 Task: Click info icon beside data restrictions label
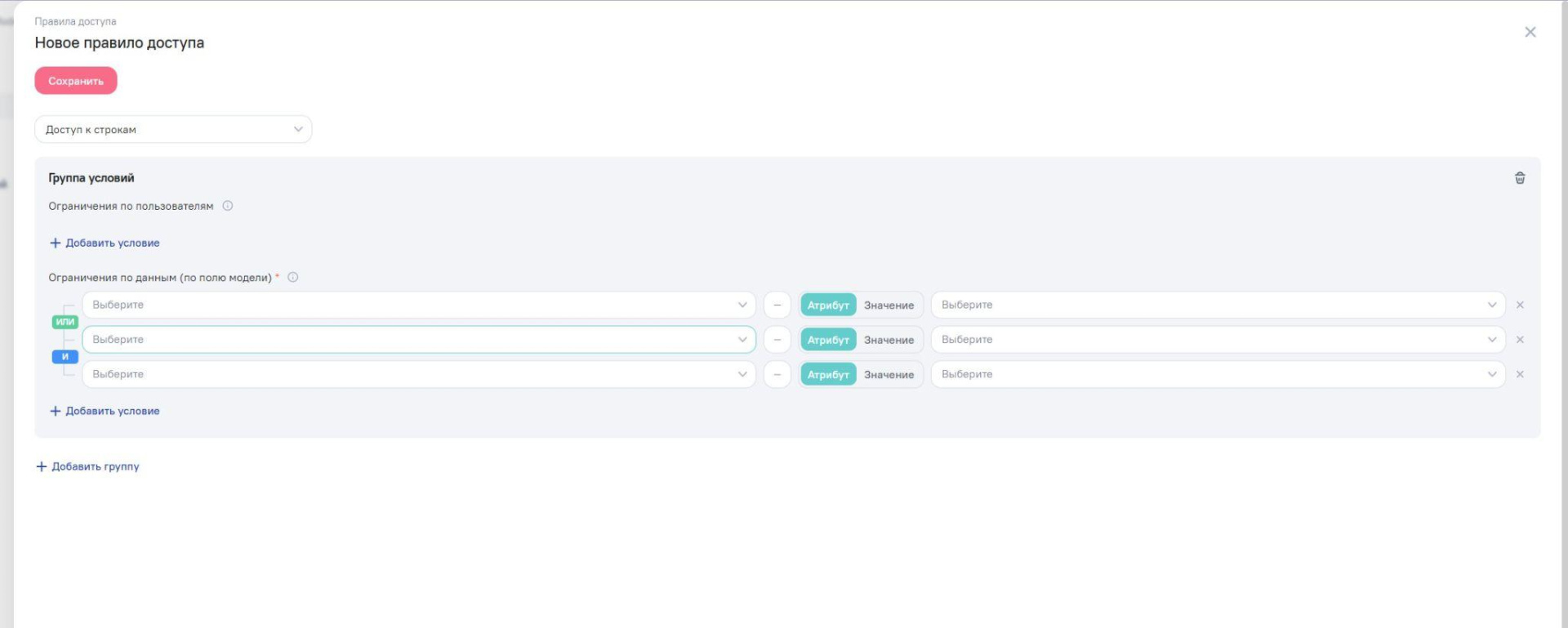[293, 278]
